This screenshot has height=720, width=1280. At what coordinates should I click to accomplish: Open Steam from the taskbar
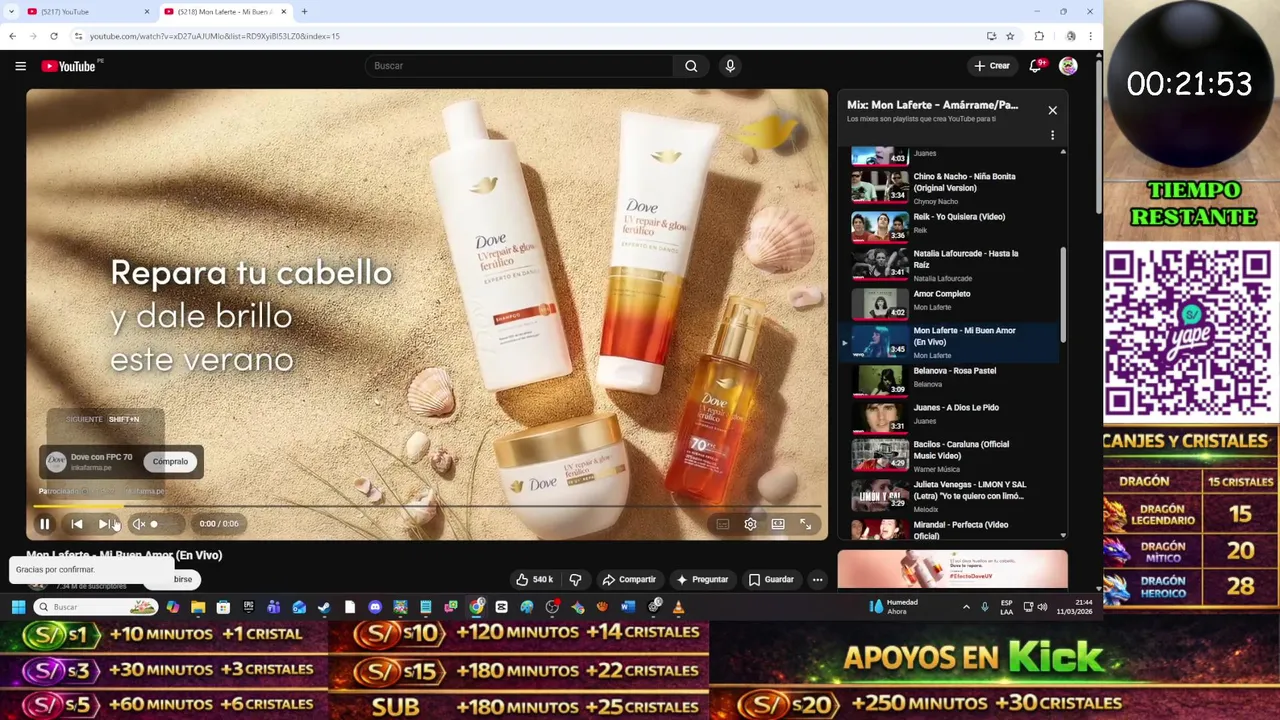coord(324,607)
